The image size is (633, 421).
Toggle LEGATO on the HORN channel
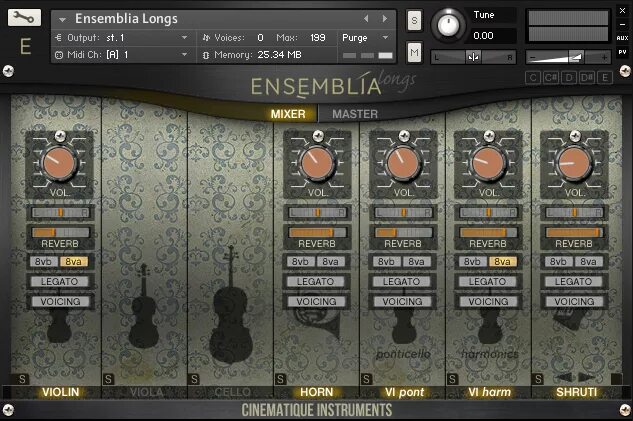tap(316, 281)
